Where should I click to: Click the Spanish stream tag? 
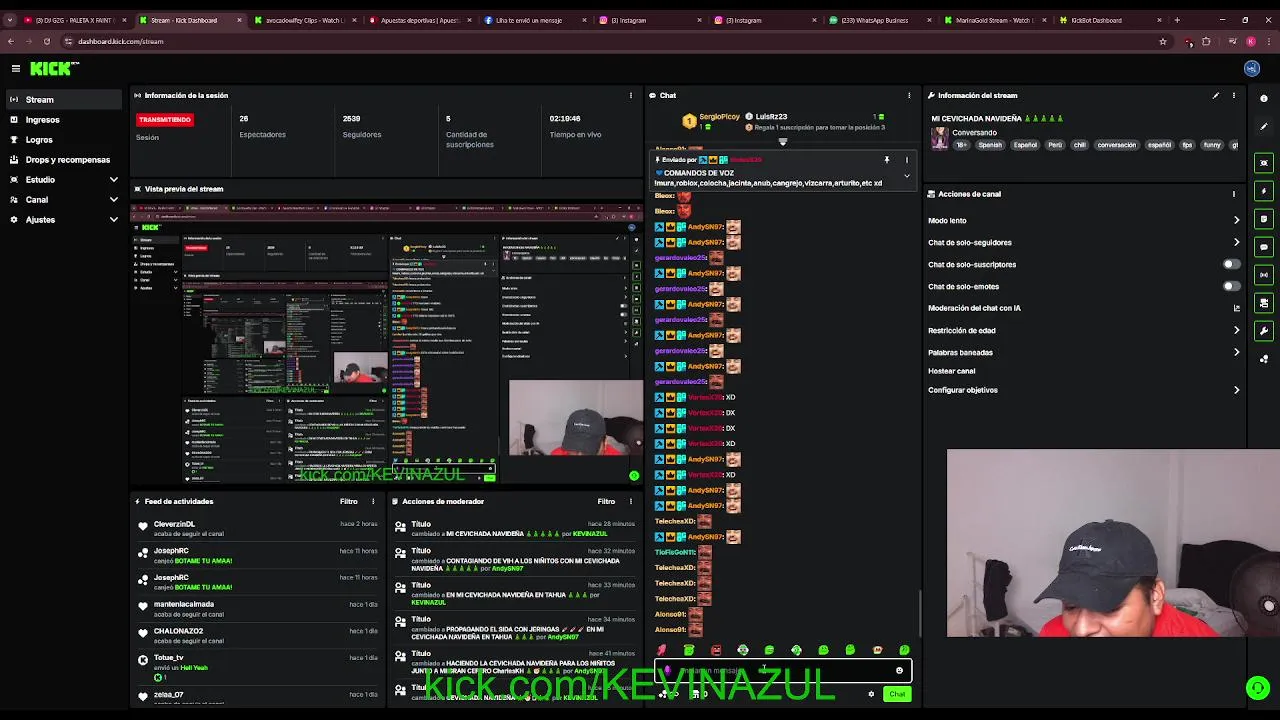(990, 145)
